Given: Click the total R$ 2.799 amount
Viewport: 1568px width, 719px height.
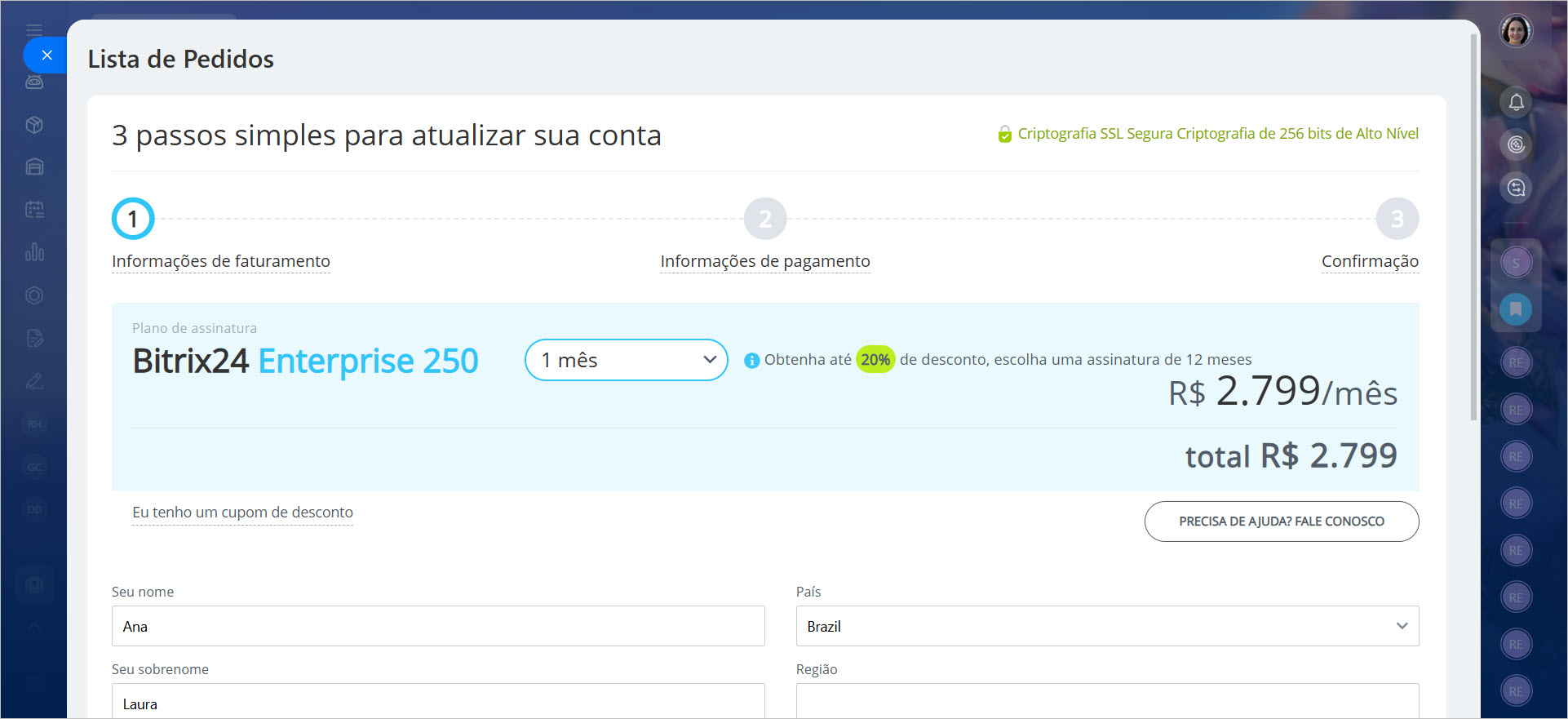Looking at the screenshot, I should (1291, 455).
